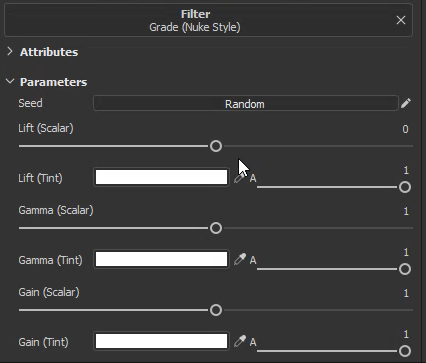Viewport: 426px width, 363px height.
Task: Pick color with Gain (Tint) eyedropper
Action: (240, 341)
